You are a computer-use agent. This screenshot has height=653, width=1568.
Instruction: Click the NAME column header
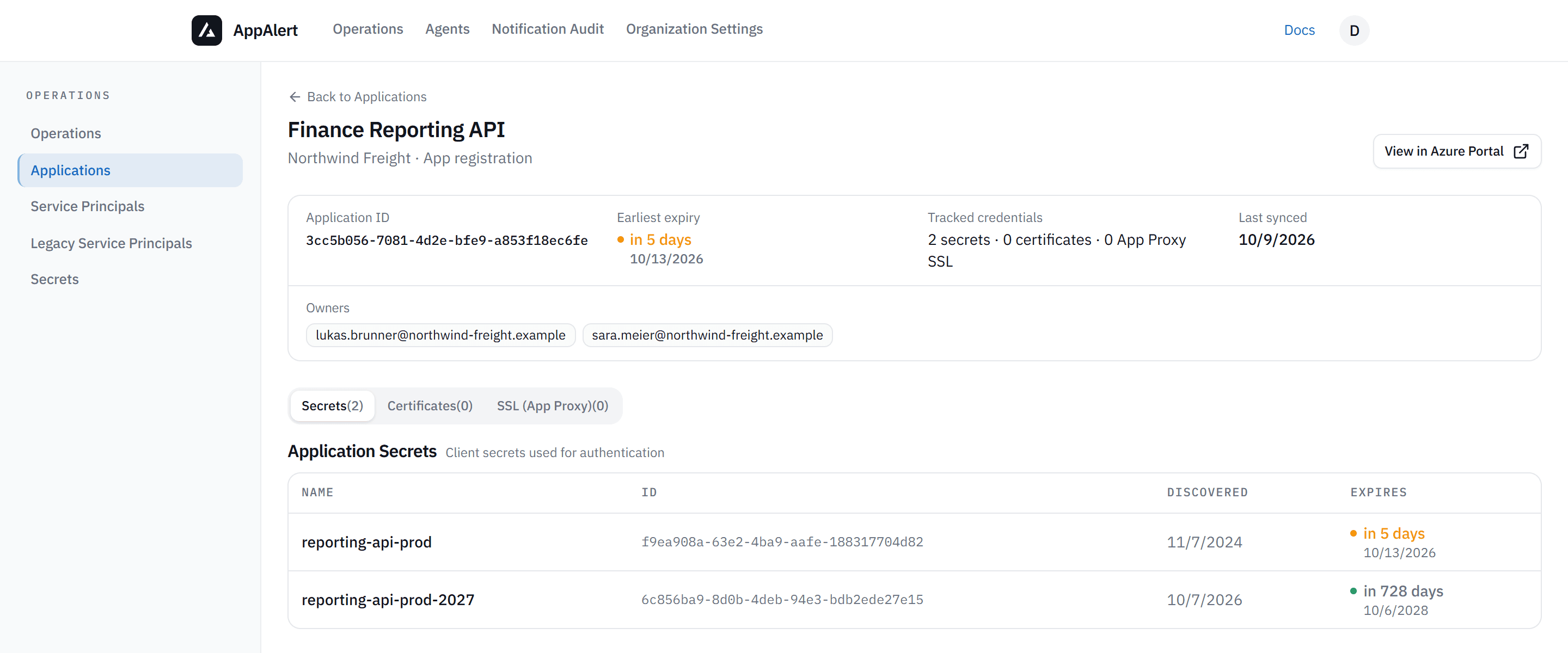(317, 492)
